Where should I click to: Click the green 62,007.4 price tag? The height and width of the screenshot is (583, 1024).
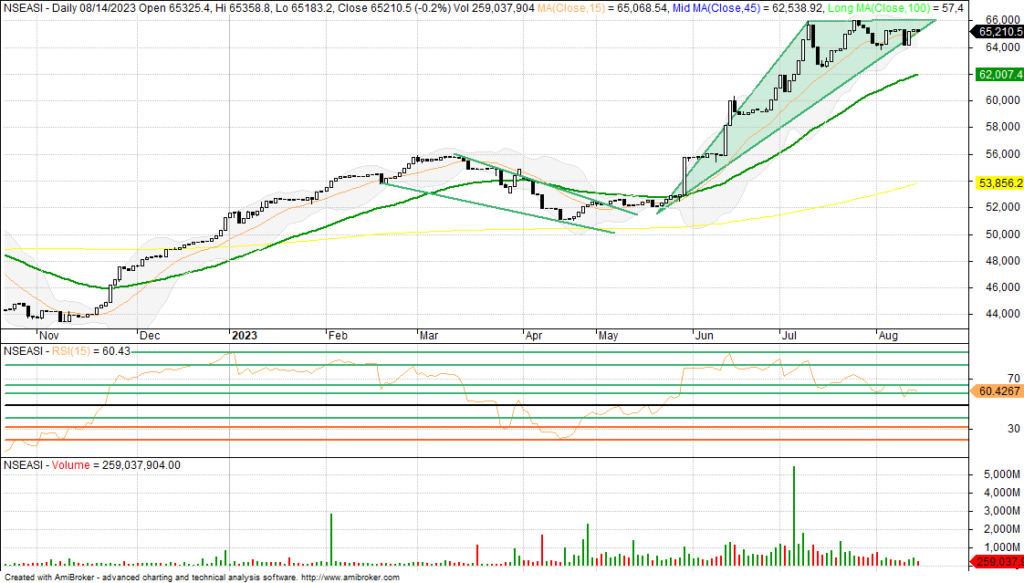click(x=996, y=75)
